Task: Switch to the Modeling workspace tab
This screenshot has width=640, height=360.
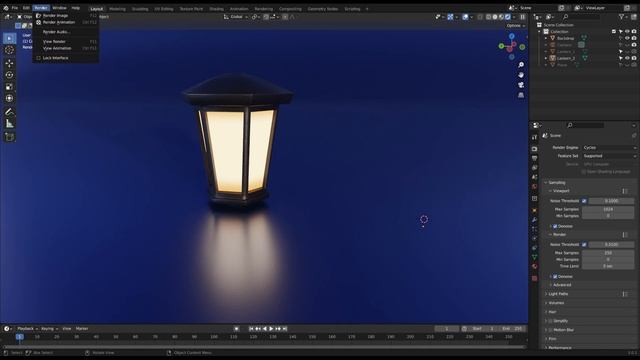Action: tap(117, 9)
